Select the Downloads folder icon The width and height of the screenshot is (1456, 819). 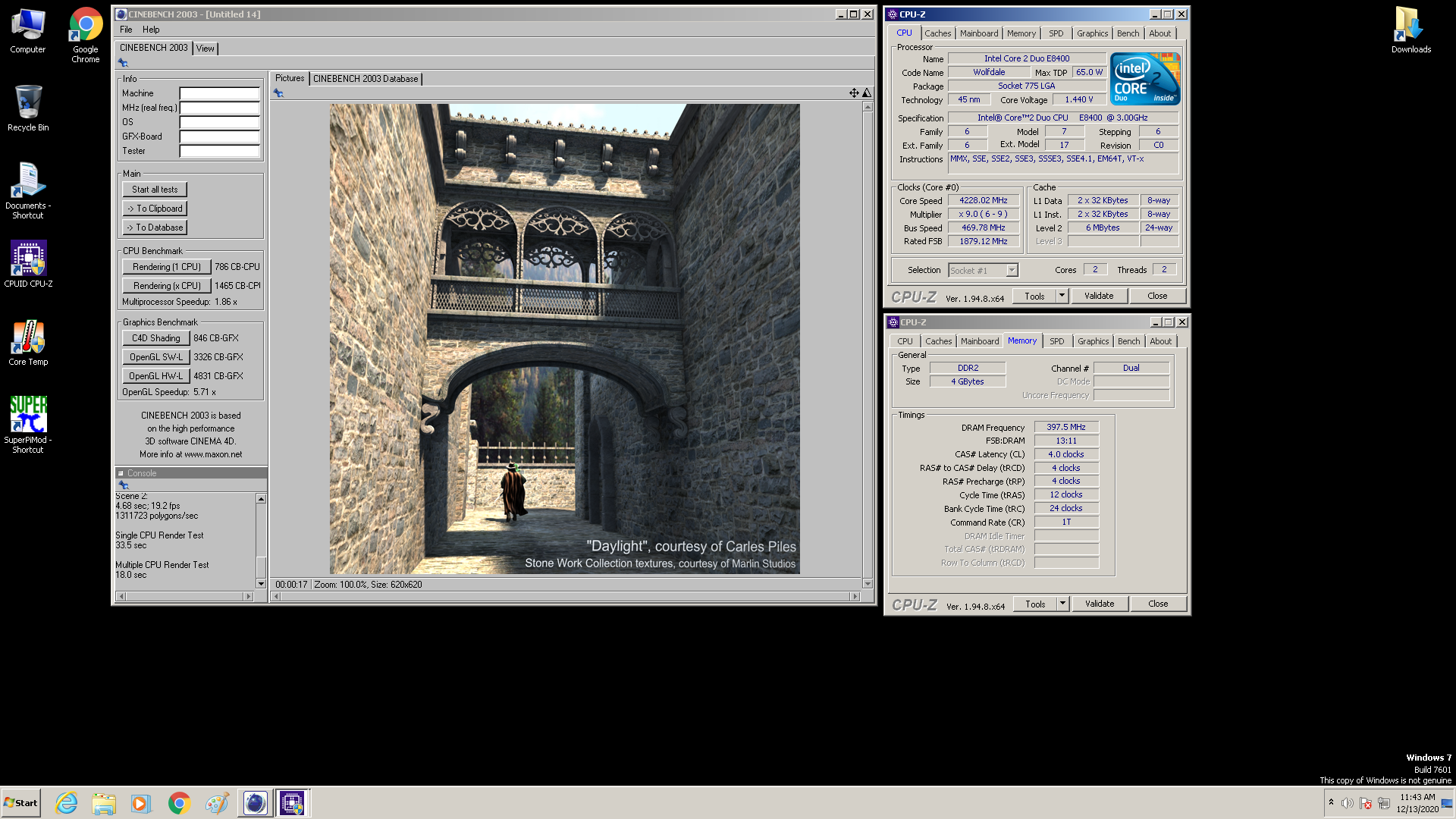click(1410, 31)
